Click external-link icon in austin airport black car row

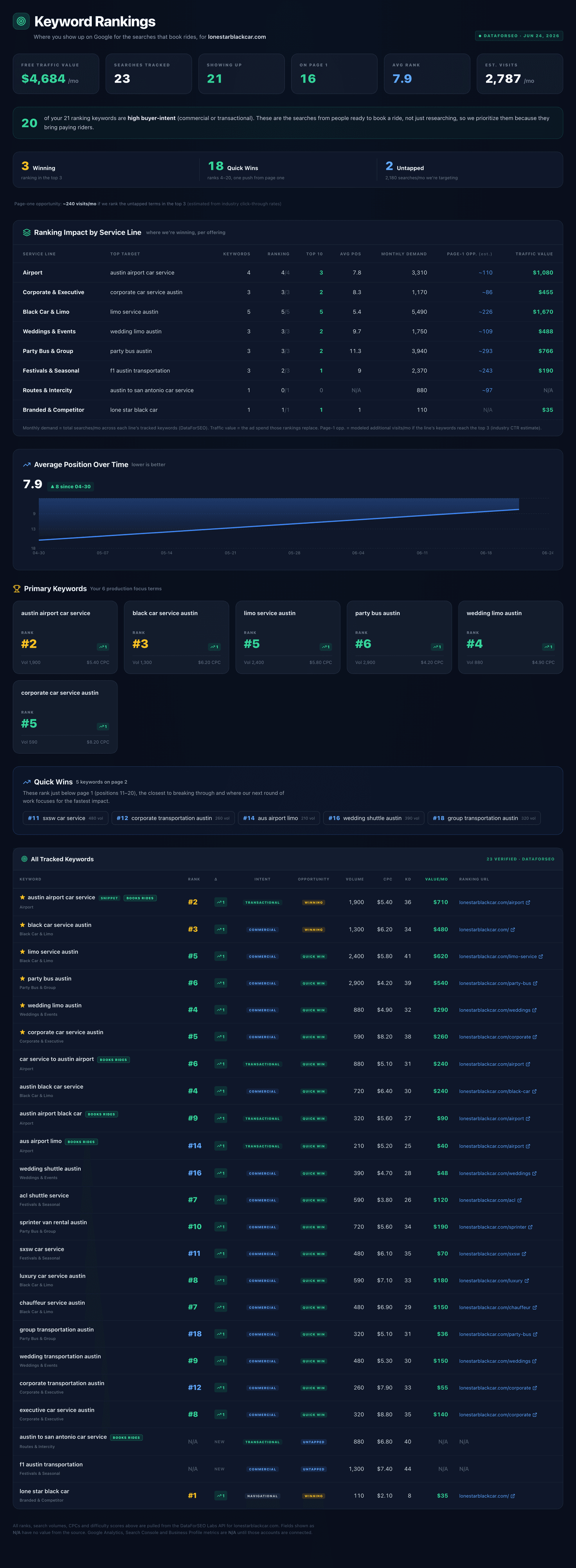528,1118
